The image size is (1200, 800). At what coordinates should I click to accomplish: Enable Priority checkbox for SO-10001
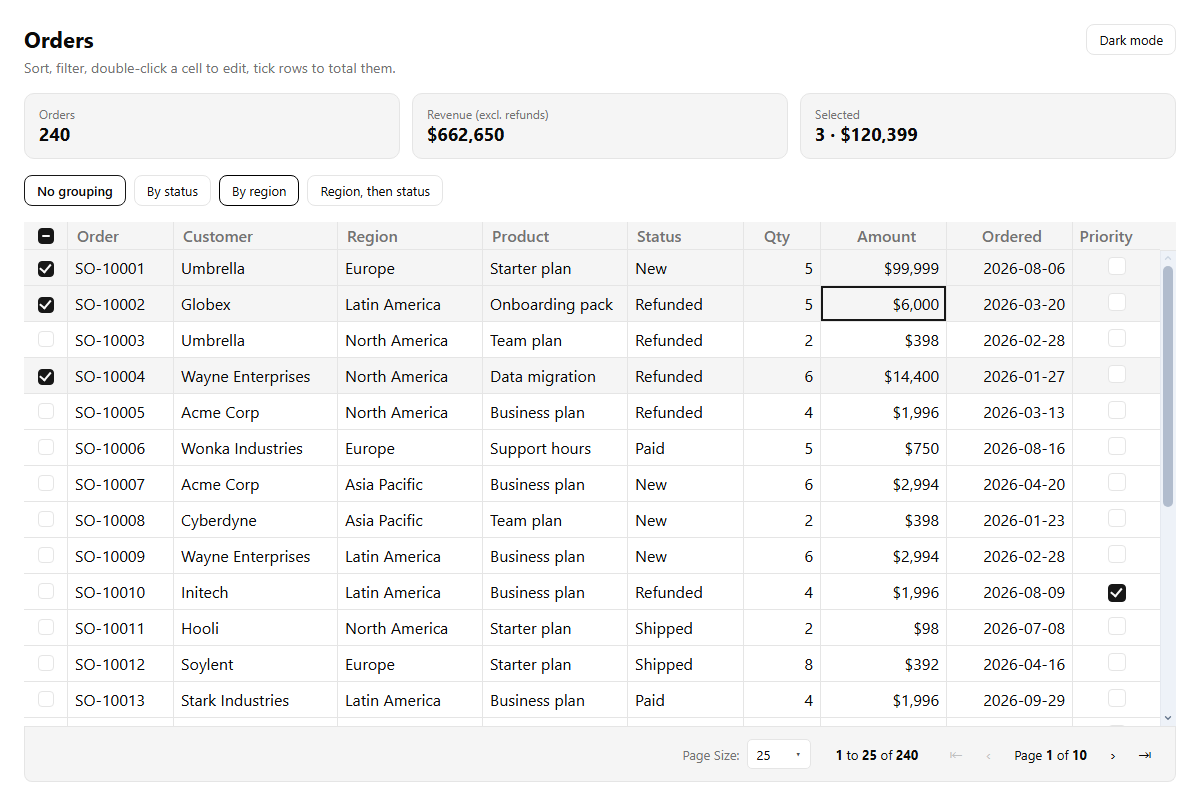(x=1117, y=266)
